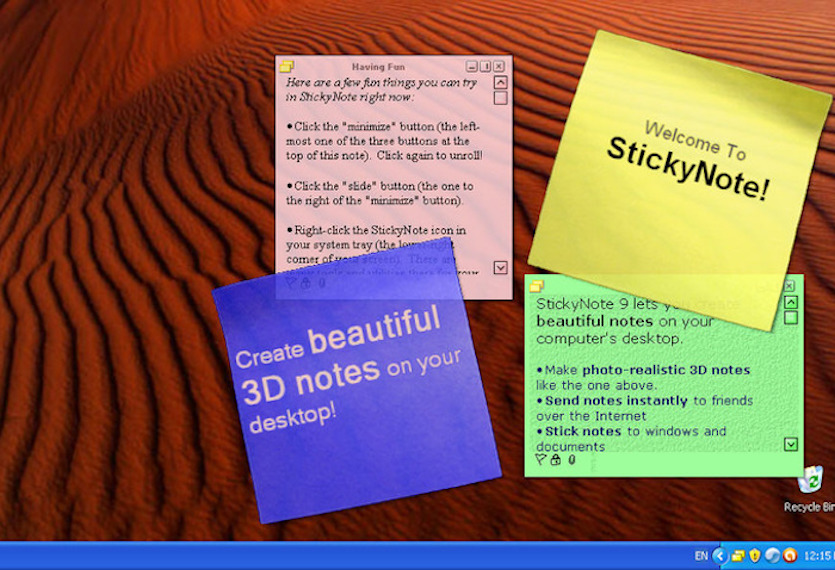Click 'StickyNote!' heading on the yellow 3D note
This screenshot has width=835, height=570.
[688, 169]
